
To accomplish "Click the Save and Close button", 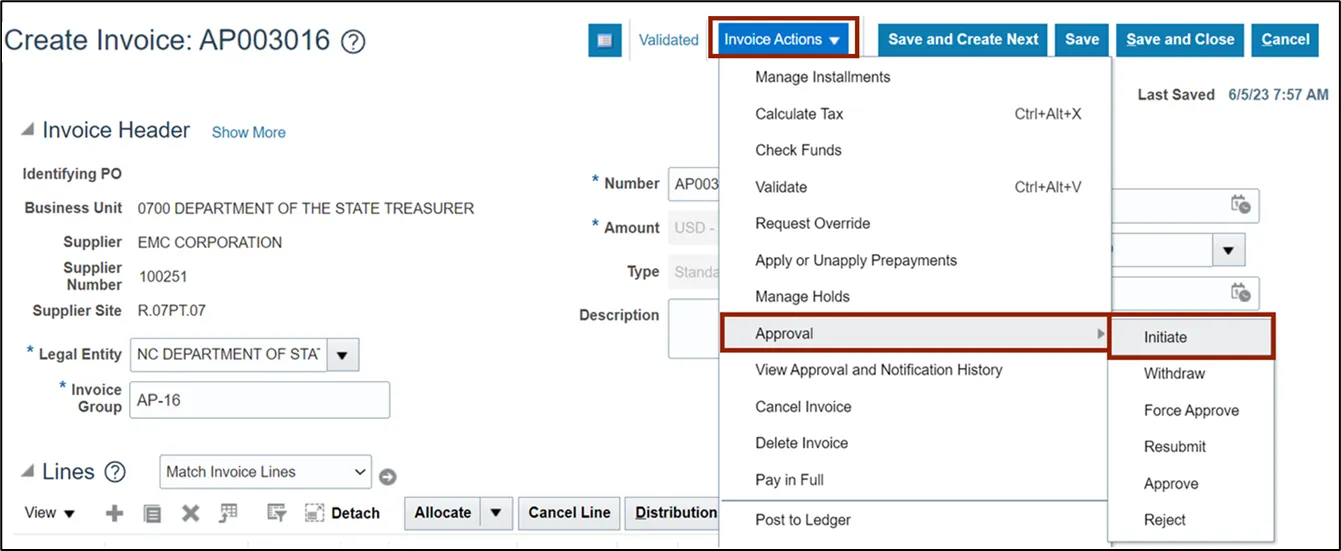I will coord(1180,40).
